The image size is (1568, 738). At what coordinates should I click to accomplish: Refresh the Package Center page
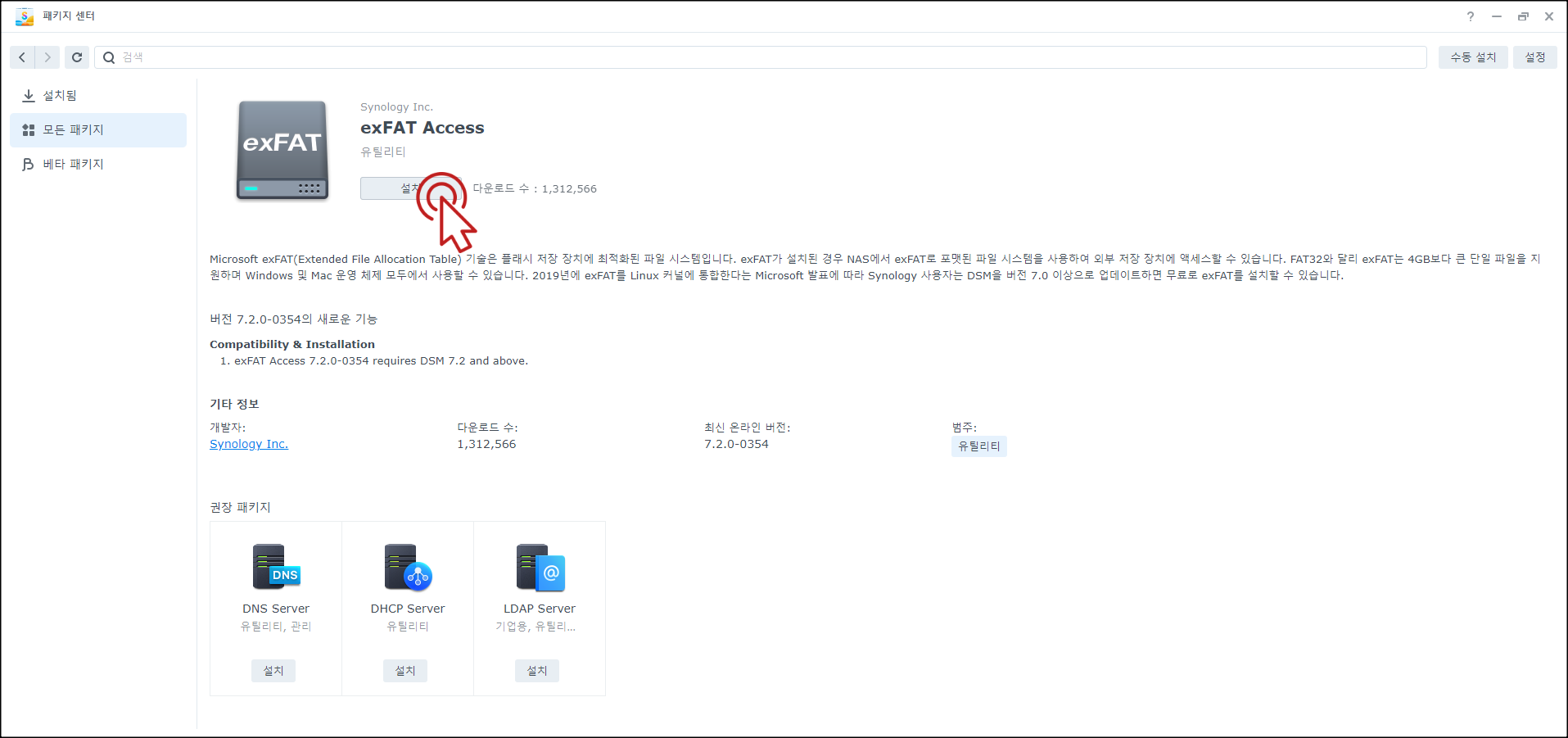pos(77,57)
